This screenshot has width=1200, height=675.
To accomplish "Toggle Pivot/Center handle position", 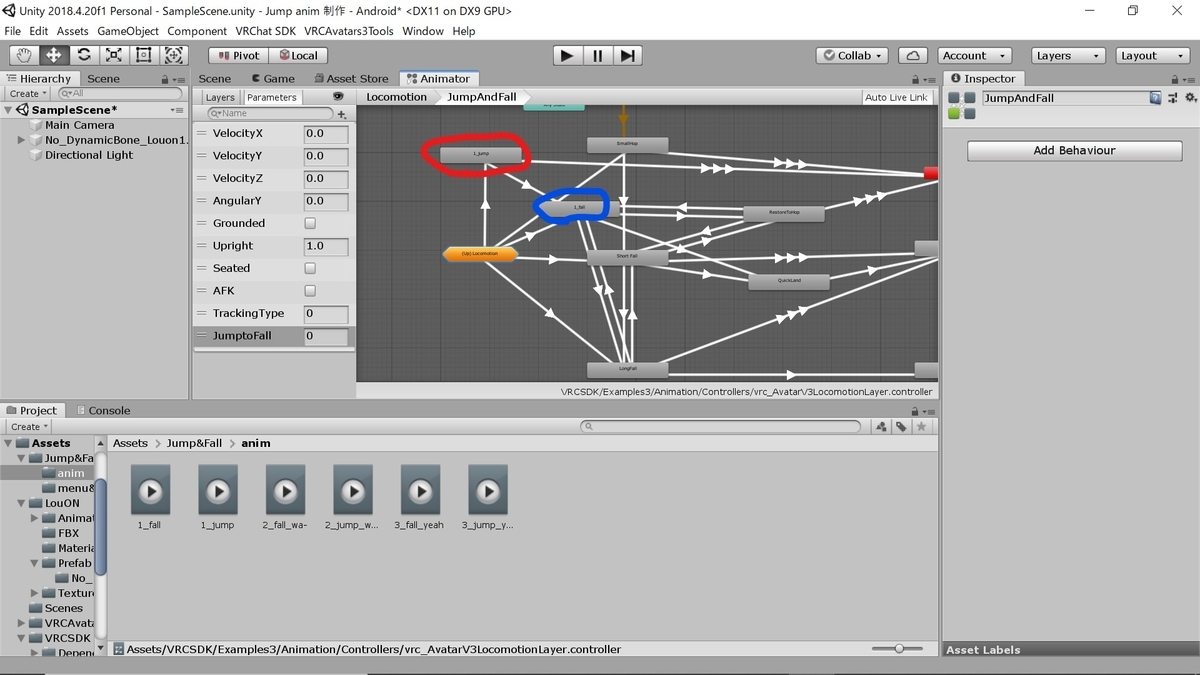I will click(x=238, y=56).
